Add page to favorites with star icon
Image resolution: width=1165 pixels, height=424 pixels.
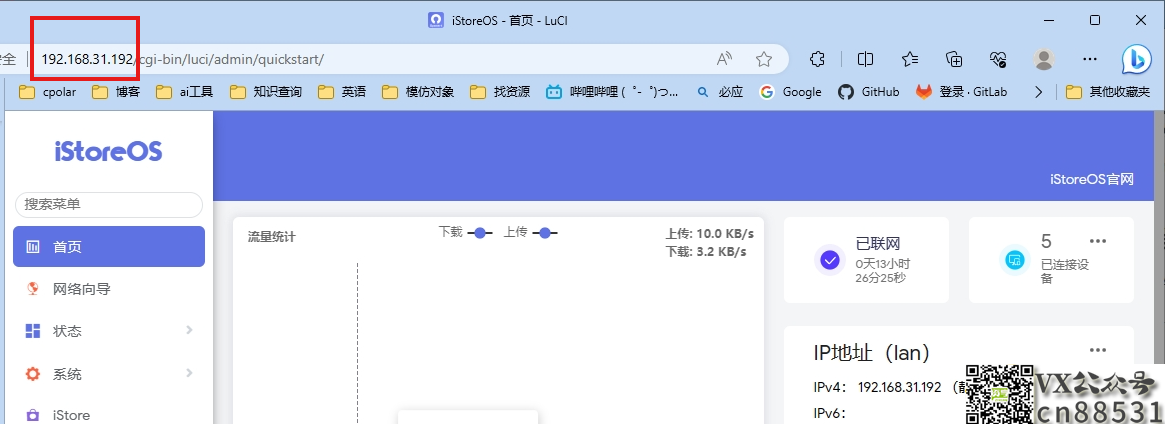point(763,59)
